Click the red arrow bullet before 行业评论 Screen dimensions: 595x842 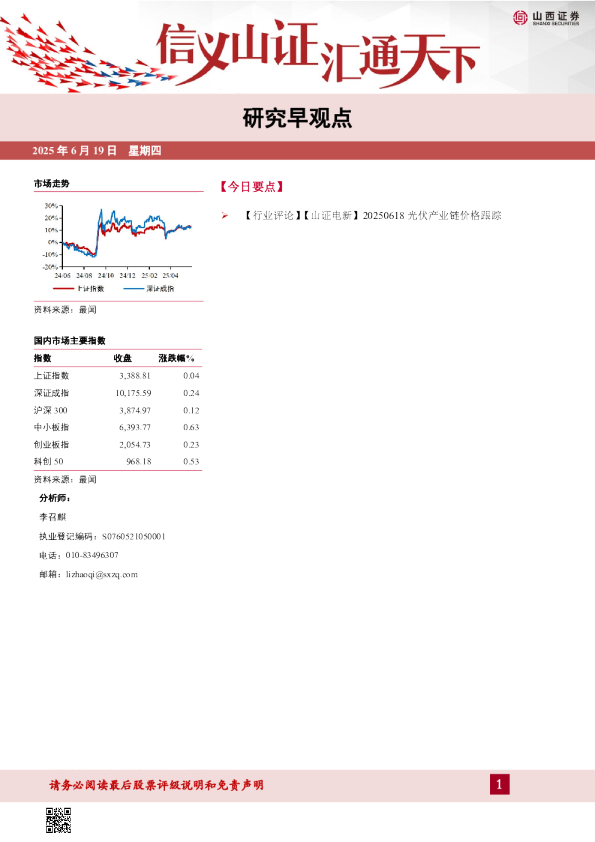coord(224,216)
